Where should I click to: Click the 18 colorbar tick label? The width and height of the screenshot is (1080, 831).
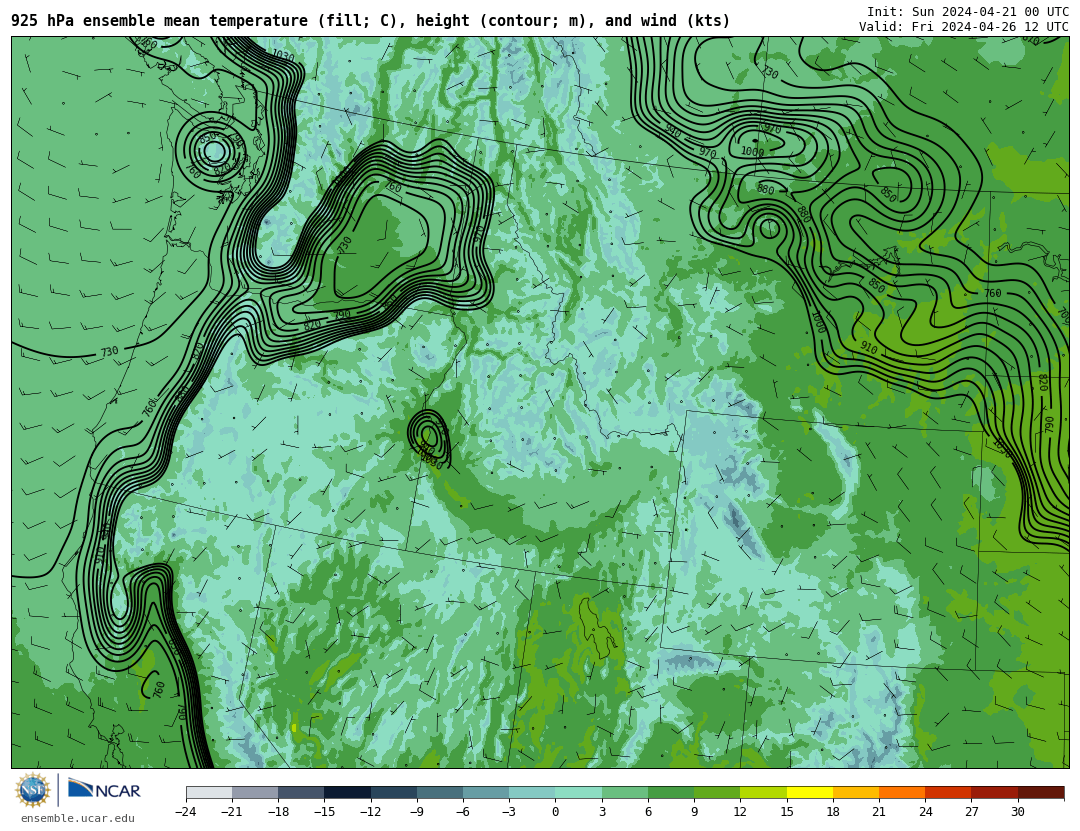833,812
